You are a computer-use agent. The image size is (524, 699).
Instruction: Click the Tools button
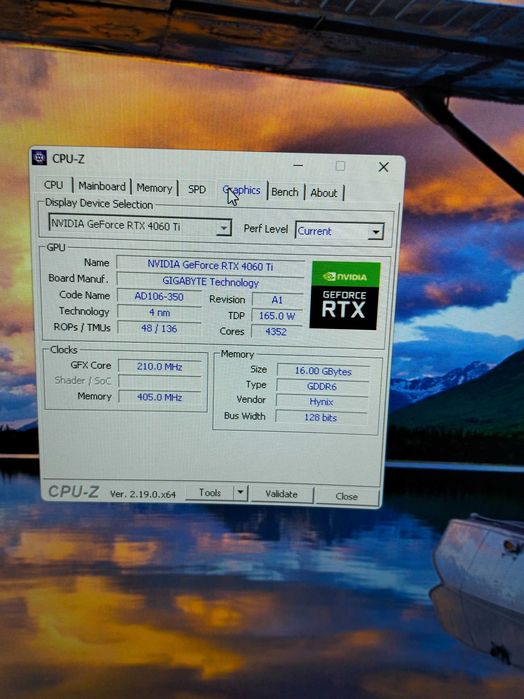210,493
